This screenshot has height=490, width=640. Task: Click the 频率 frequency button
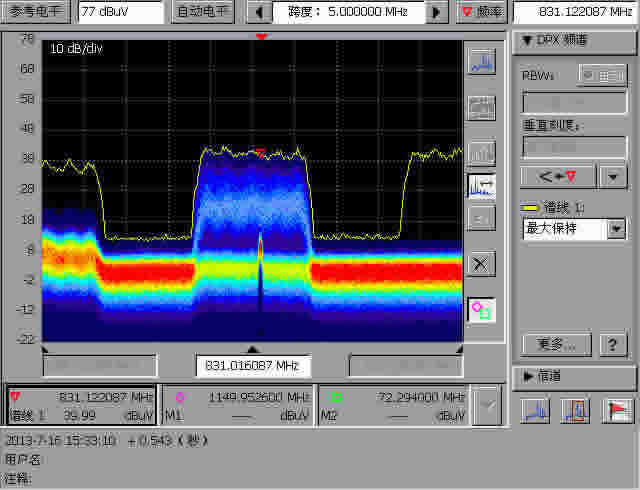[x=482, y=12]
